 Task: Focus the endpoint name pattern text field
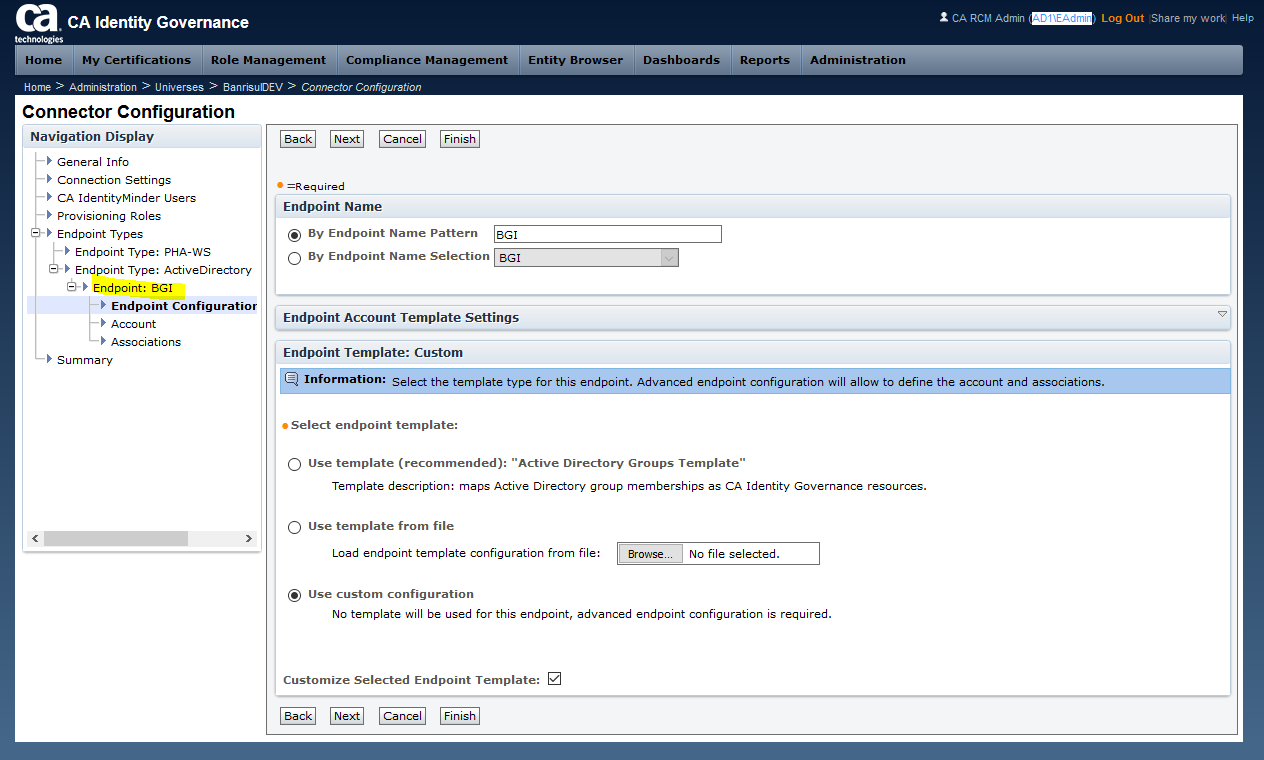[607, 234]
